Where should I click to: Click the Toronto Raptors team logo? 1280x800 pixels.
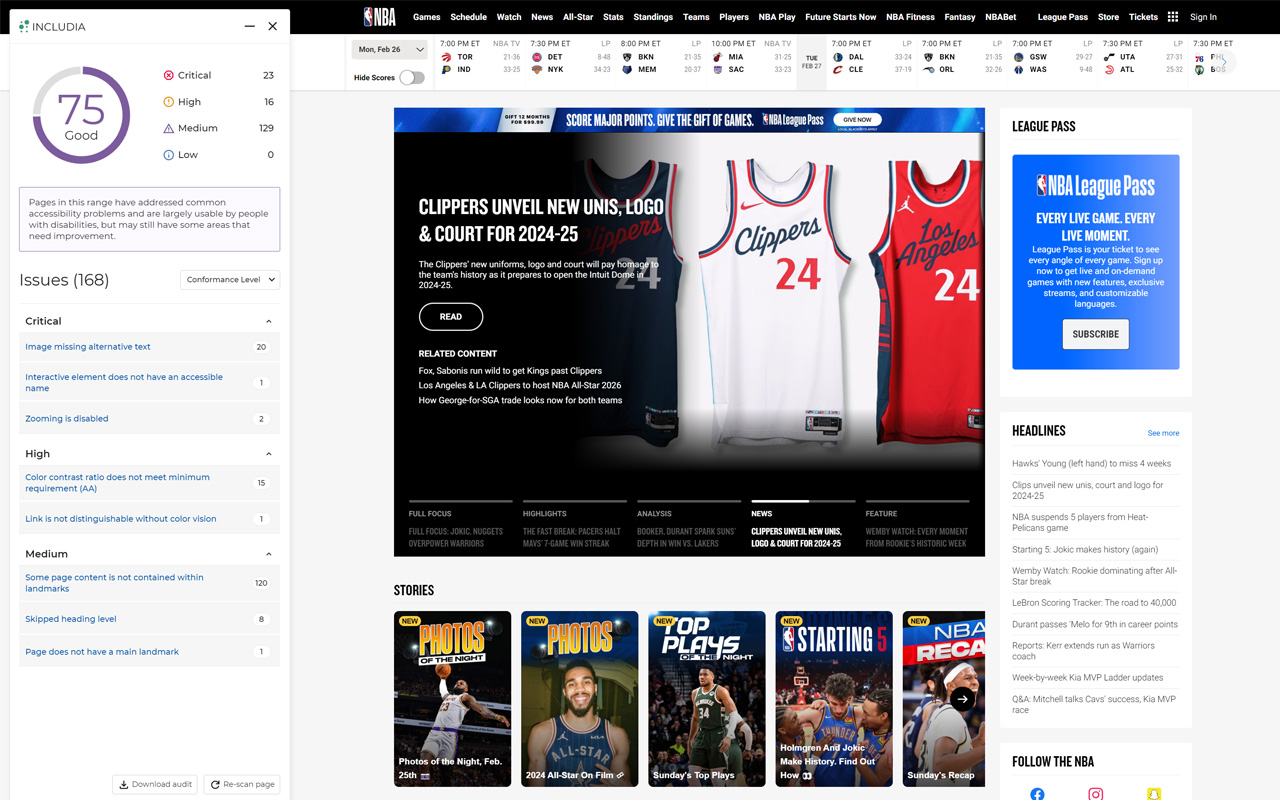click(446, 57)
